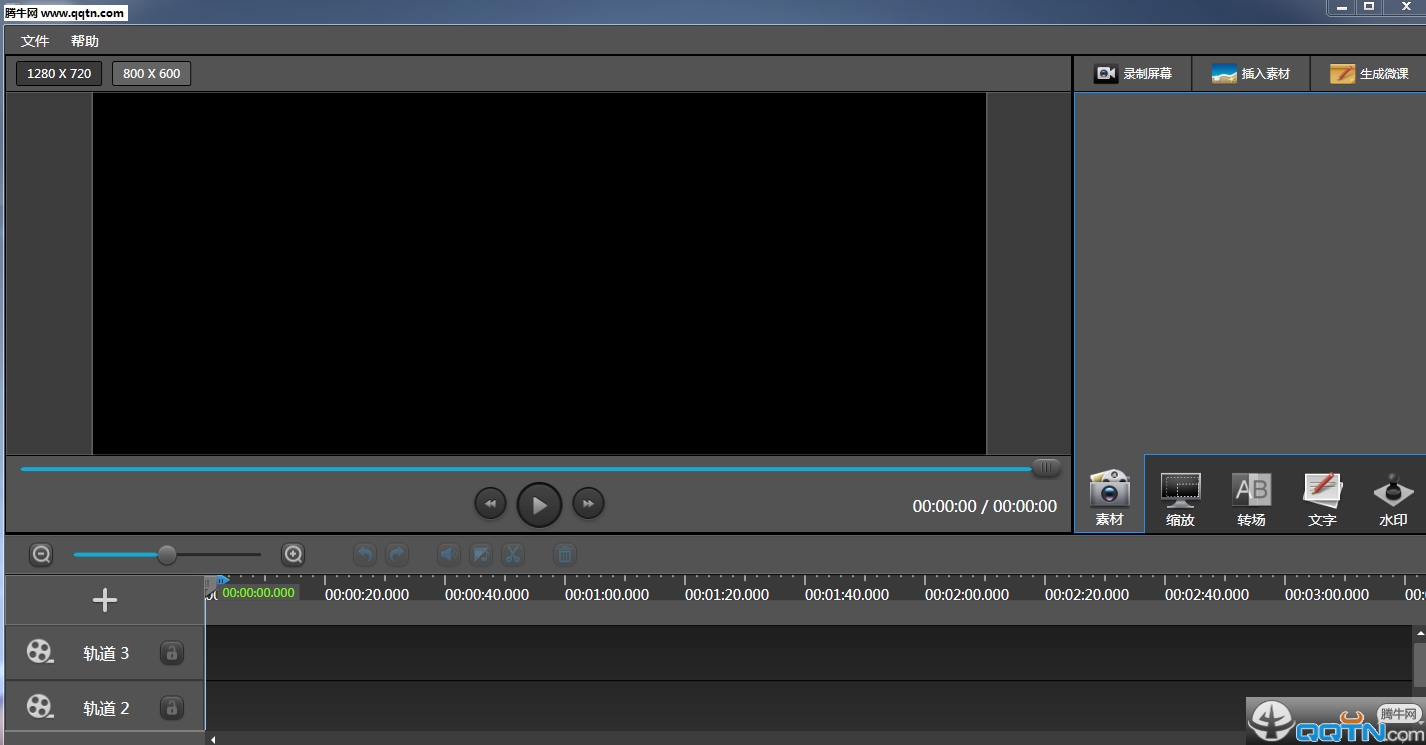Click the rewind button
Screen dimensions: 1426x745
[490, 504]
